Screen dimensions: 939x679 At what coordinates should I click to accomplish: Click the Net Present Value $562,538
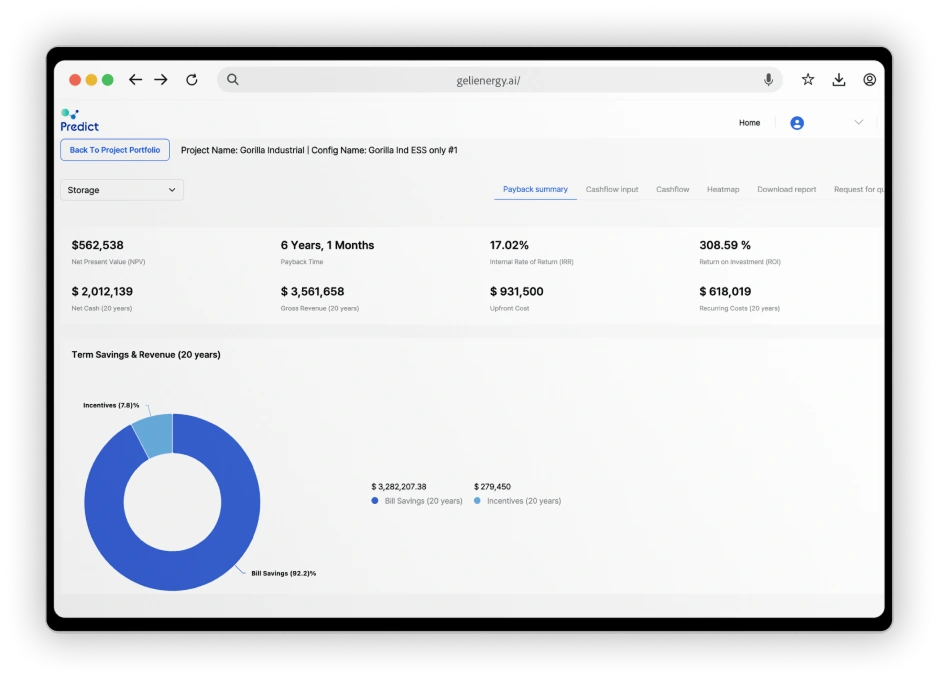98,245
